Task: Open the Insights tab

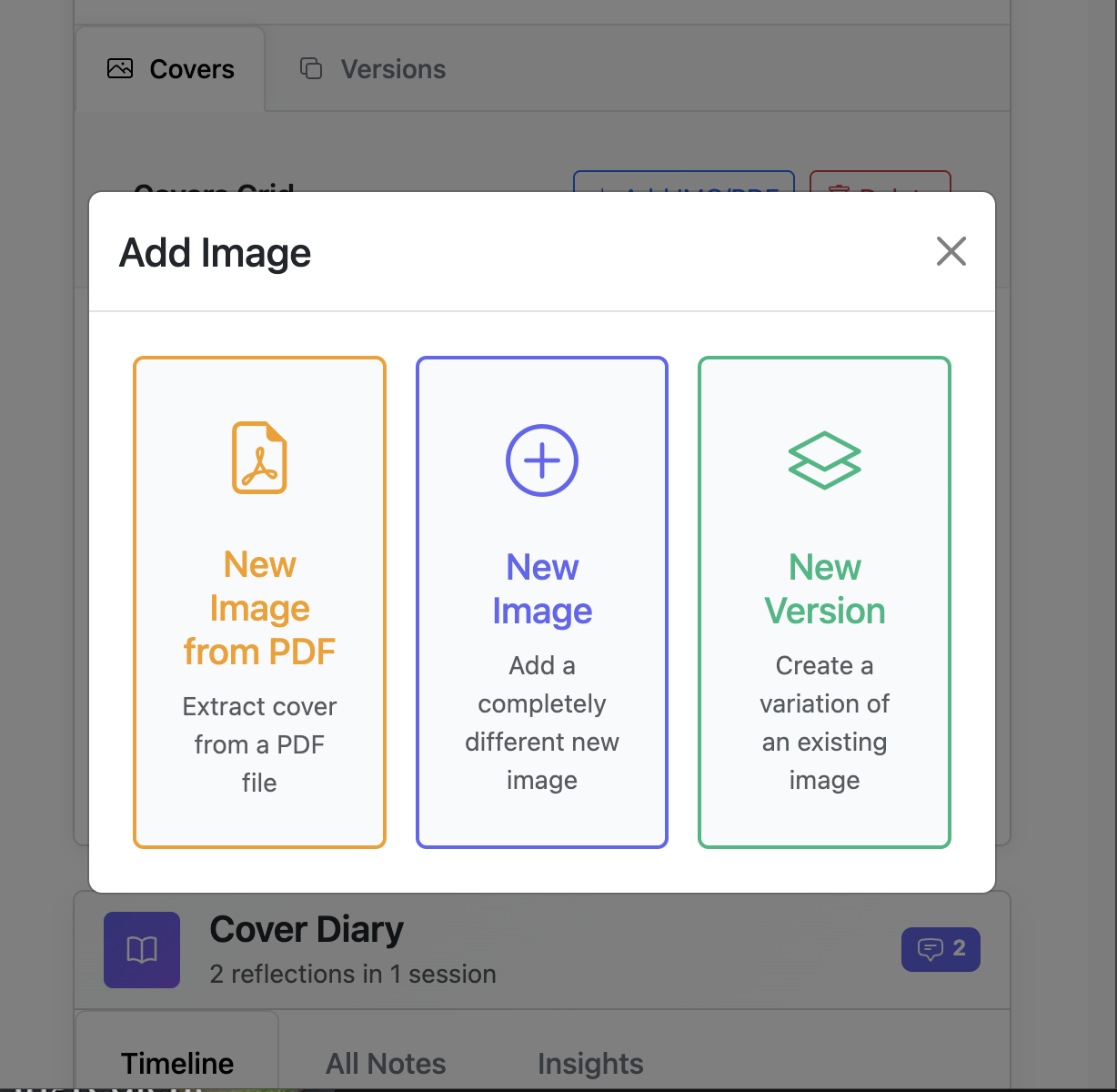Action: (590, 1063)
